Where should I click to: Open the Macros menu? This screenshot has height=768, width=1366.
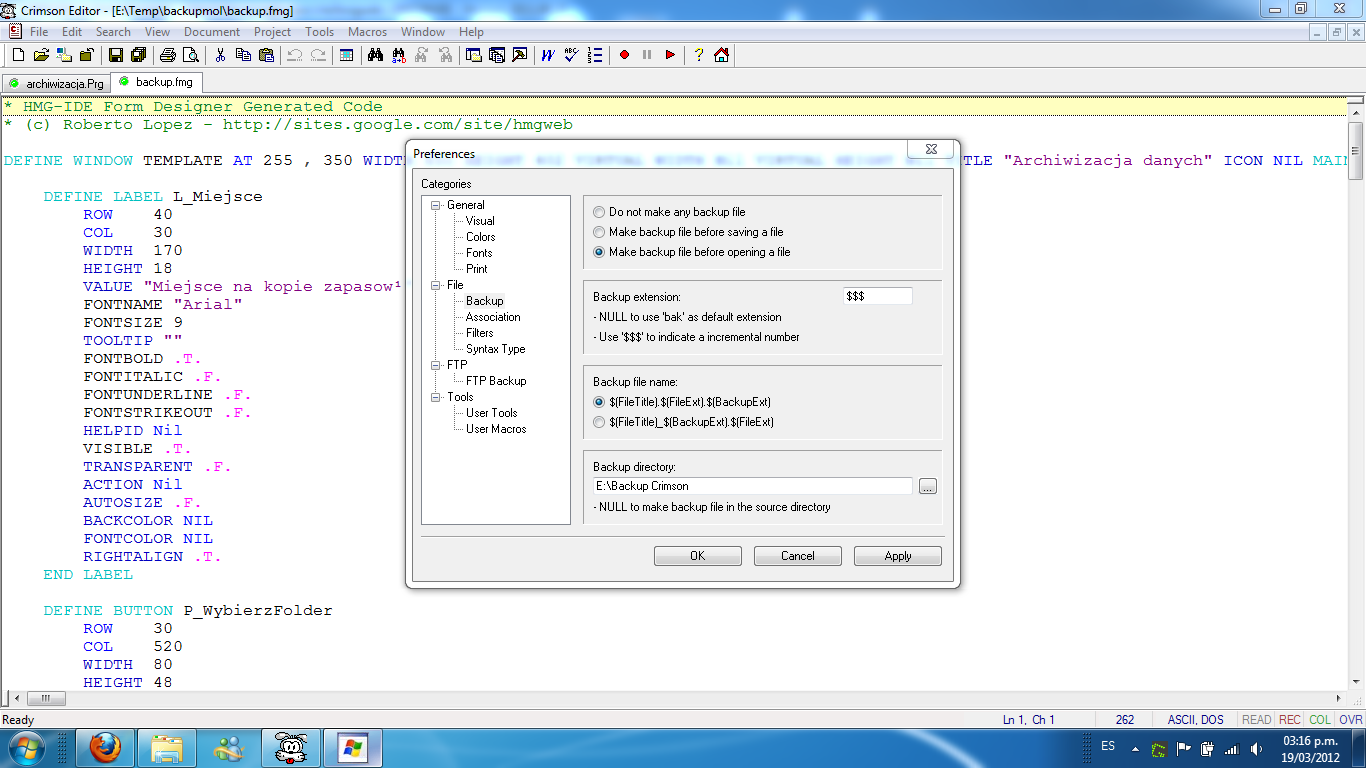(367, 31)
